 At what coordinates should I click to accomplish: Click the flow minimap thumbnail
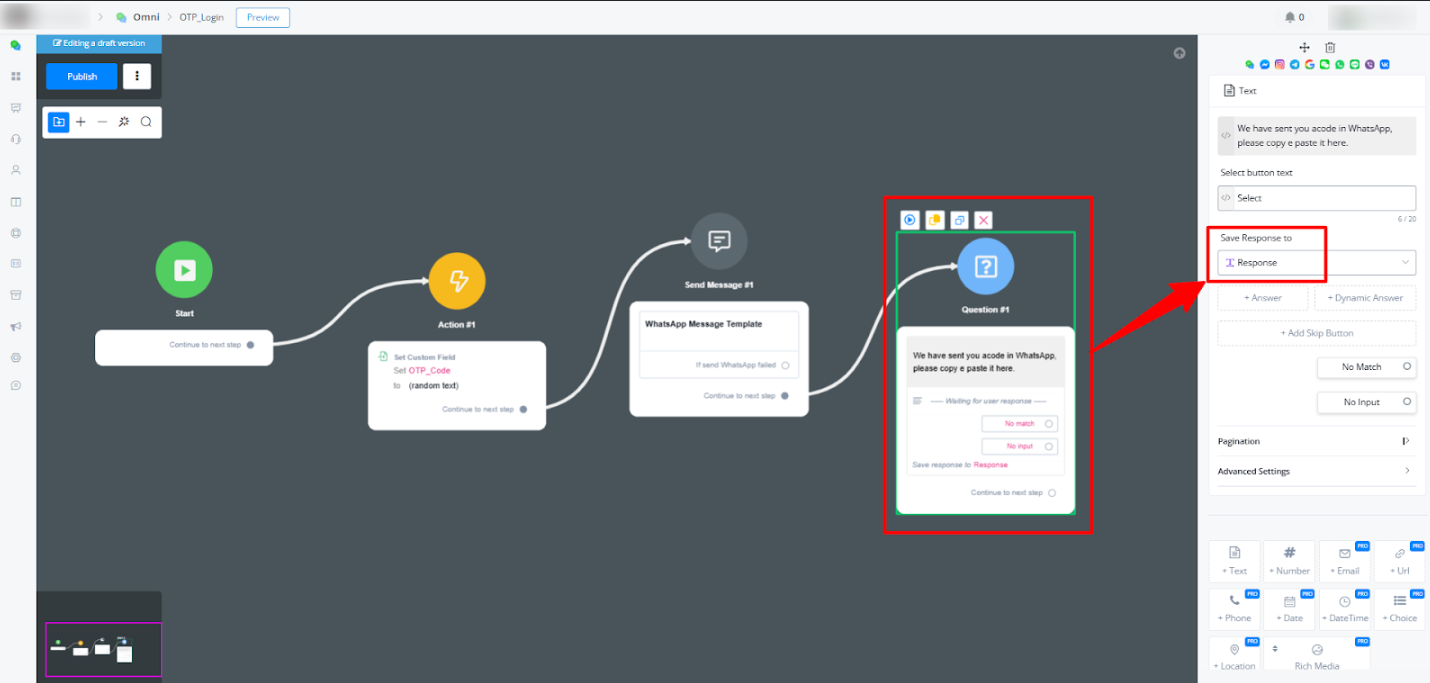pyautogui.click(x=103, y=649)
